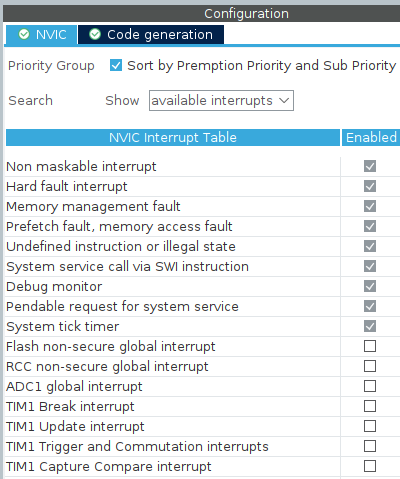Select the Memory management fault row
Image resolution: width=400 pixels, height=479 pixels.
pos(202,206)
